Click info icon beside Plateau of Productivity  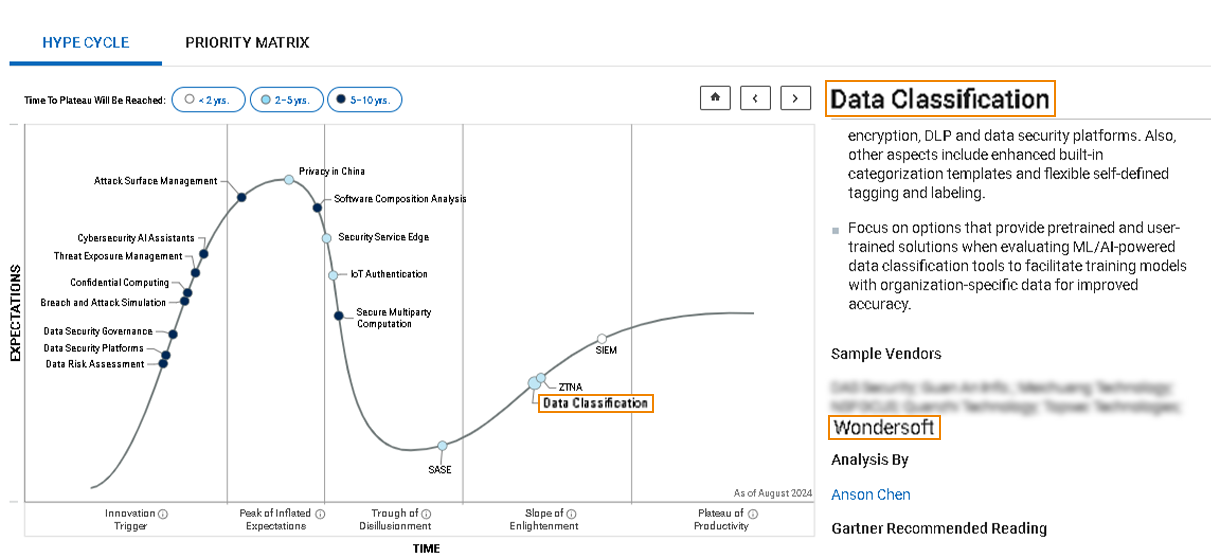pyautogui.click(x=753, y=514)
